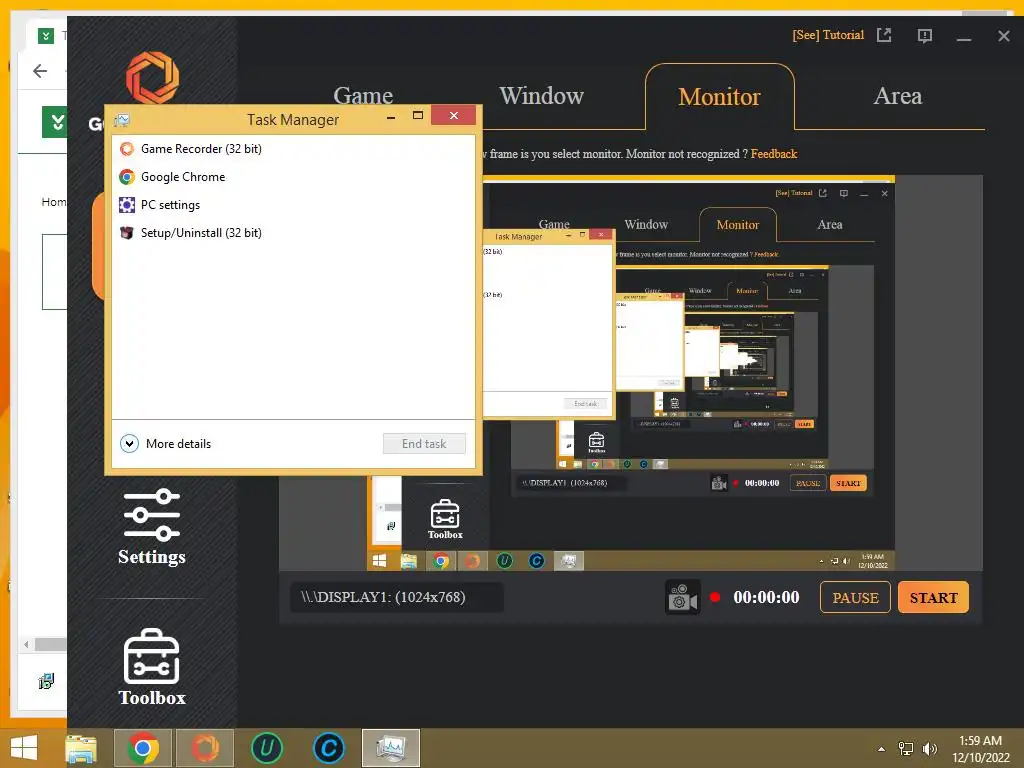Viewport: 1024px width, 768px height.
Task: Click the \\.\DISPLAY1: (1024x768) field
Action: point(396,598)
